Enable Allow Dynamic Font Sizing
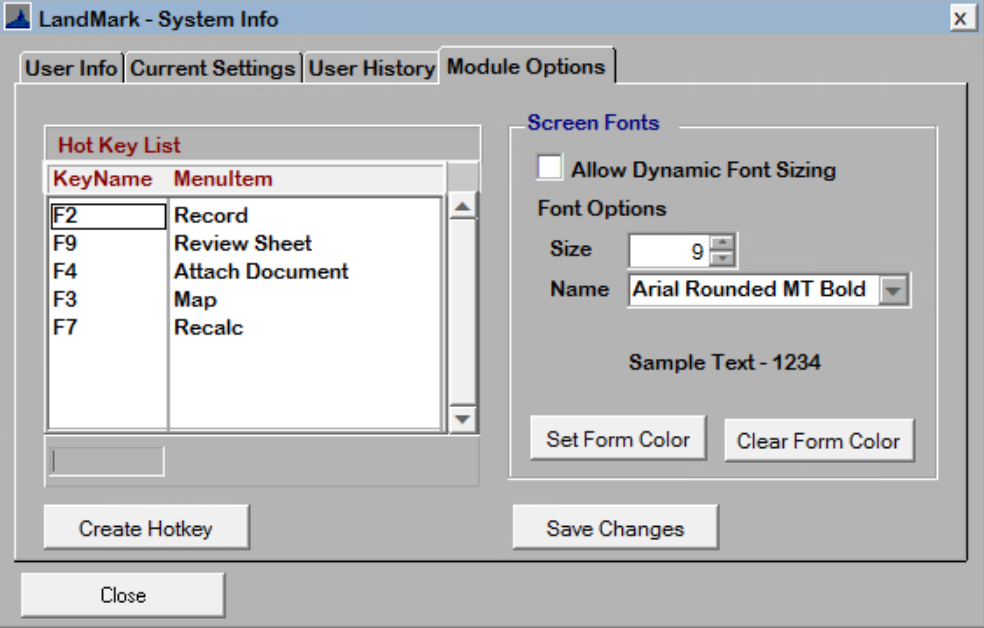984x628 pixels. 548,170
